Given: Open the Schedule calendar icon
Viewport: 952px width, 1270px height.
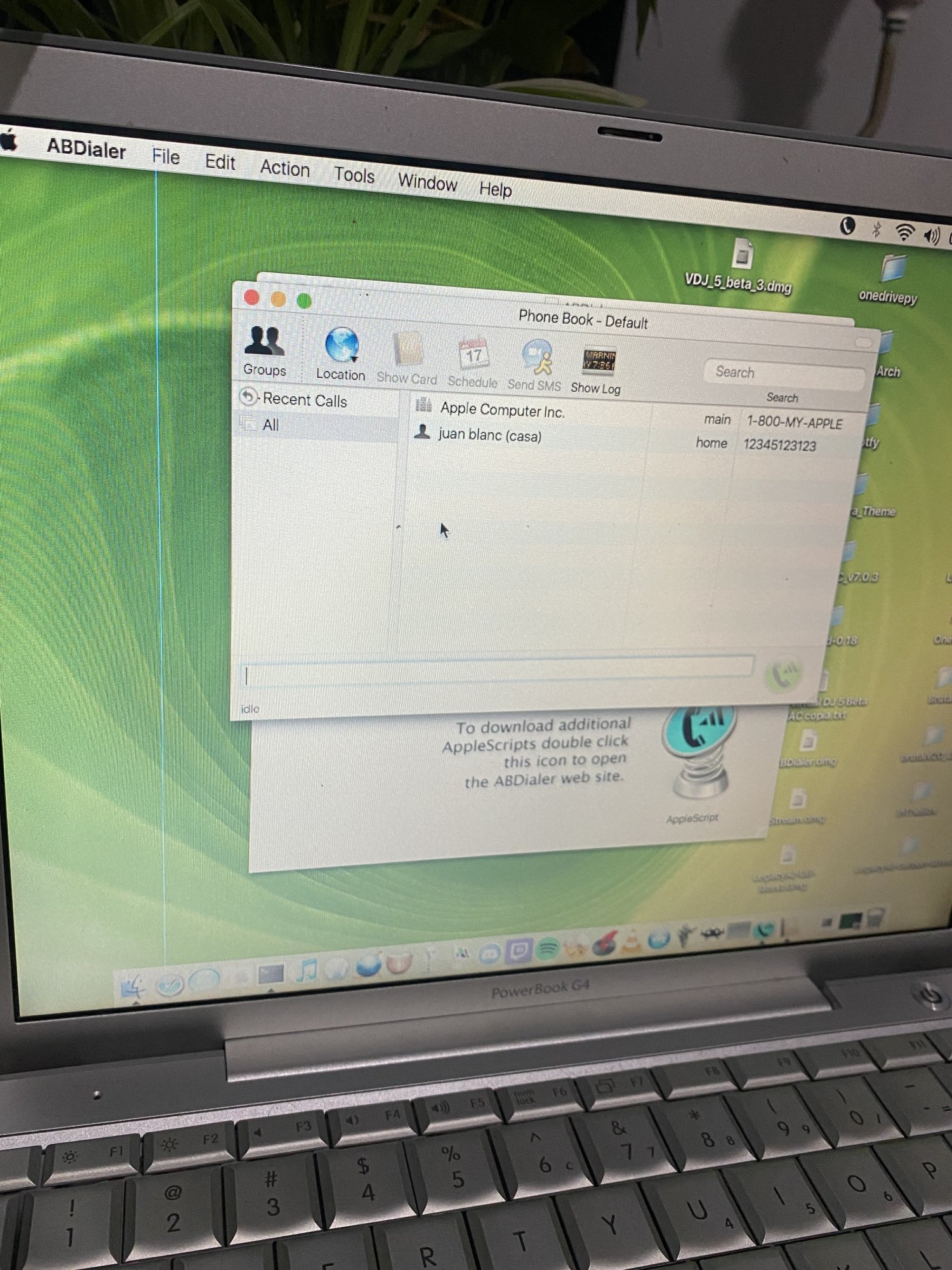Looking at the screenshot, I should tap(473, 363).
